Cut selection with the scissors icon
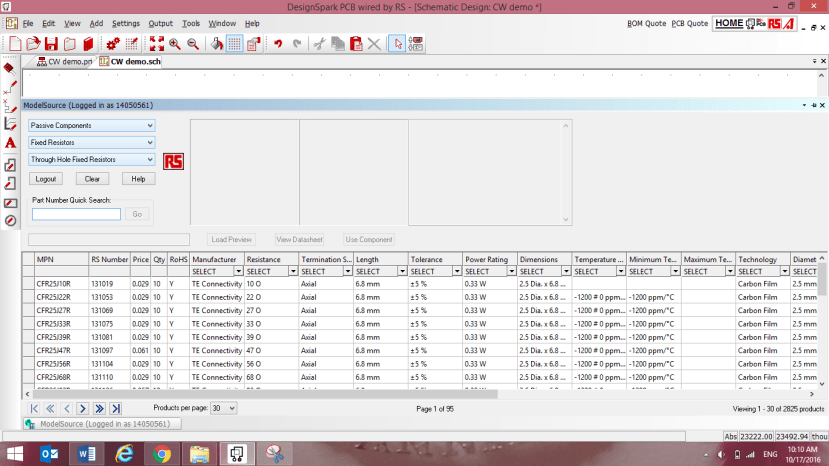The width and height of the screenshot is (829, 466). [319, 44]
